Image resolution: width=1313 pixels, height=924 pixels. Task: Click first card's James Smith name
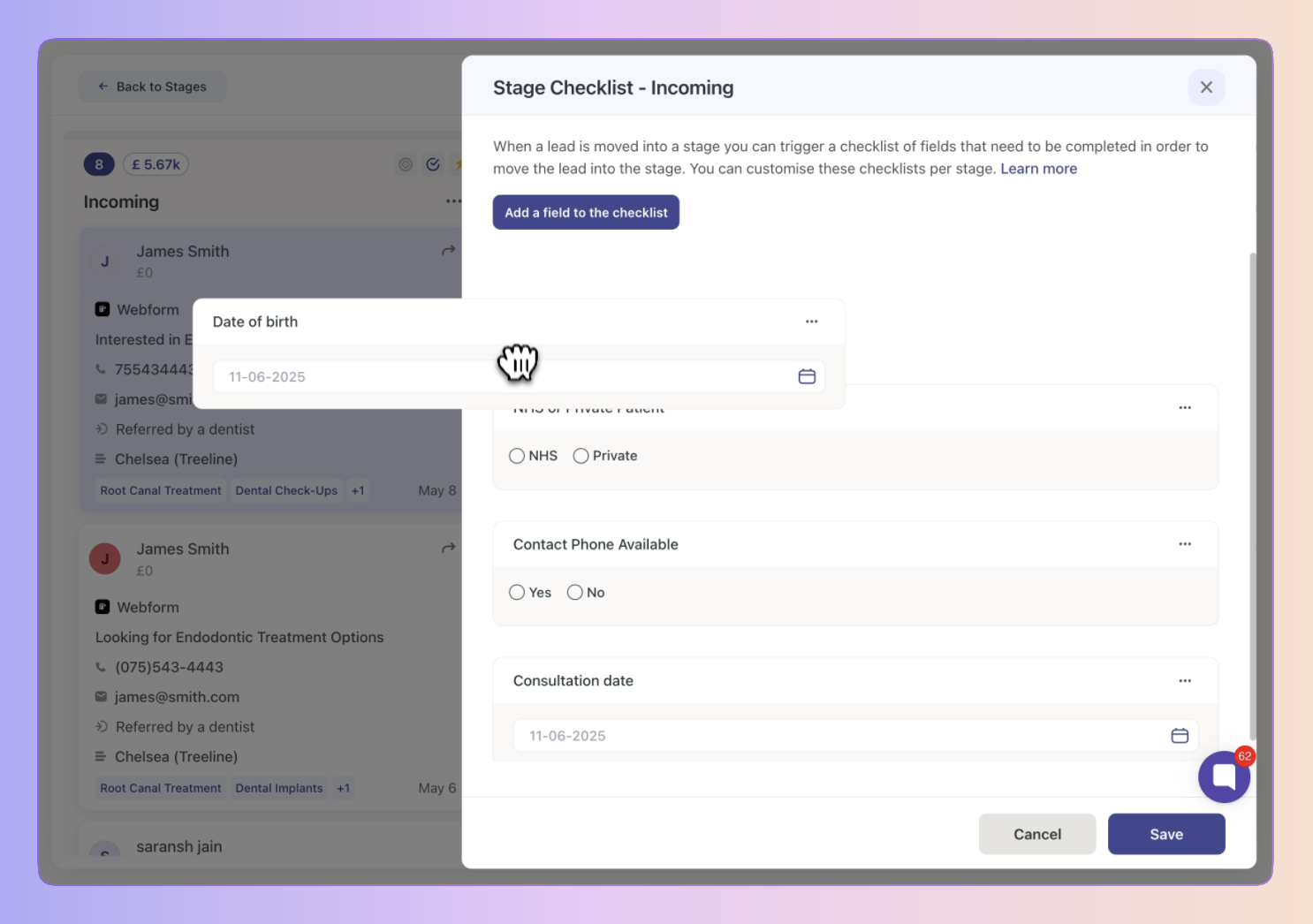click(x=183, y=251)
